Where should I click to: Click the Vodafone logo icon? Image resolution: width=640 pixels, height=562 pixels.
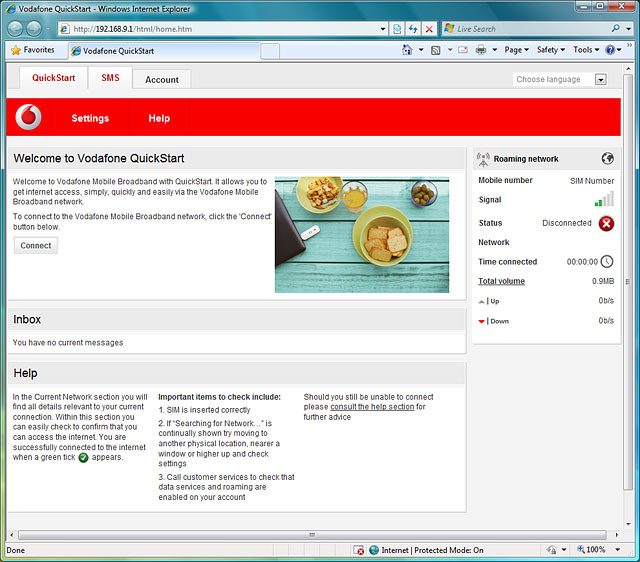(28, 117)
